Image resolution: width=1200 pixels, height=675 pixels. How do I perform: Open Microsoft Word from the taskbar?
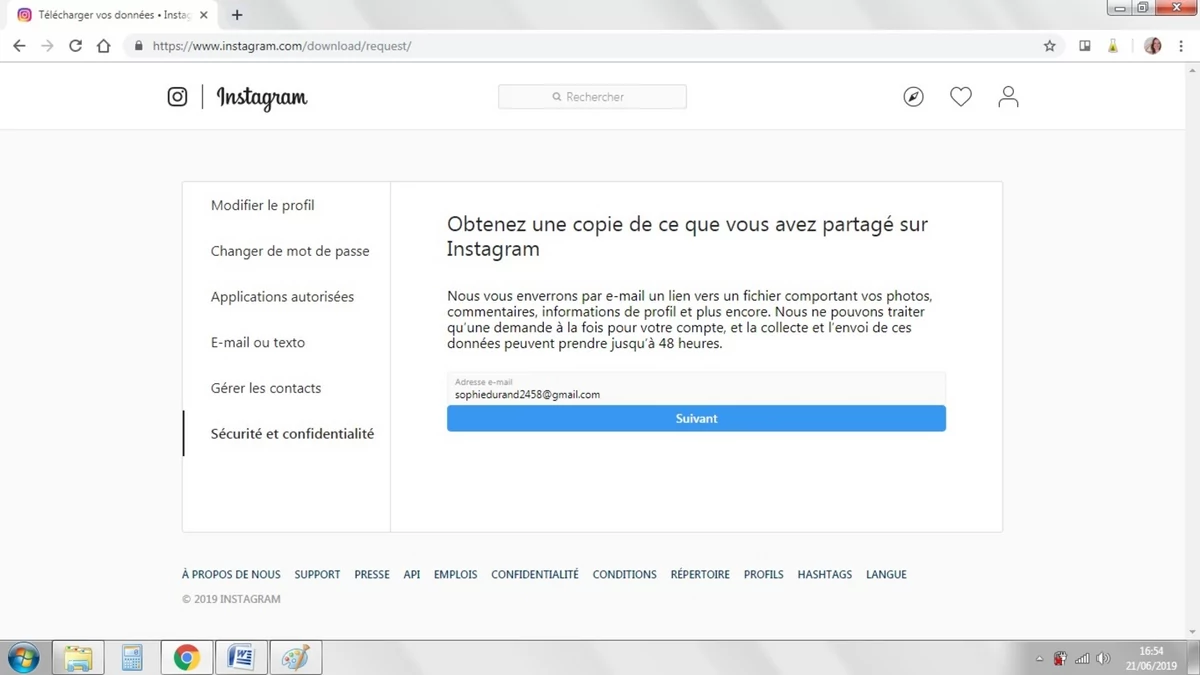coord(241,657)
